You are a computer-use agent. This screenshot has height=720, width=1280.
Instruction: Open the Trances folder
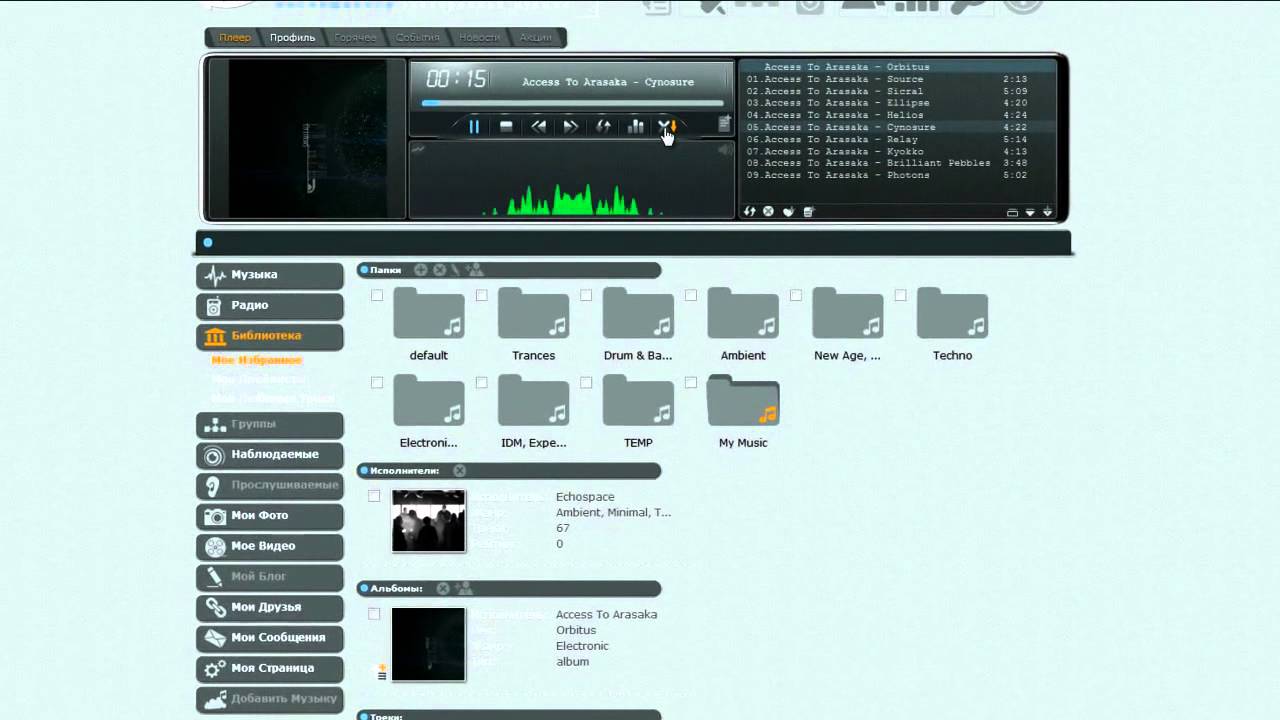pos(533,314)
